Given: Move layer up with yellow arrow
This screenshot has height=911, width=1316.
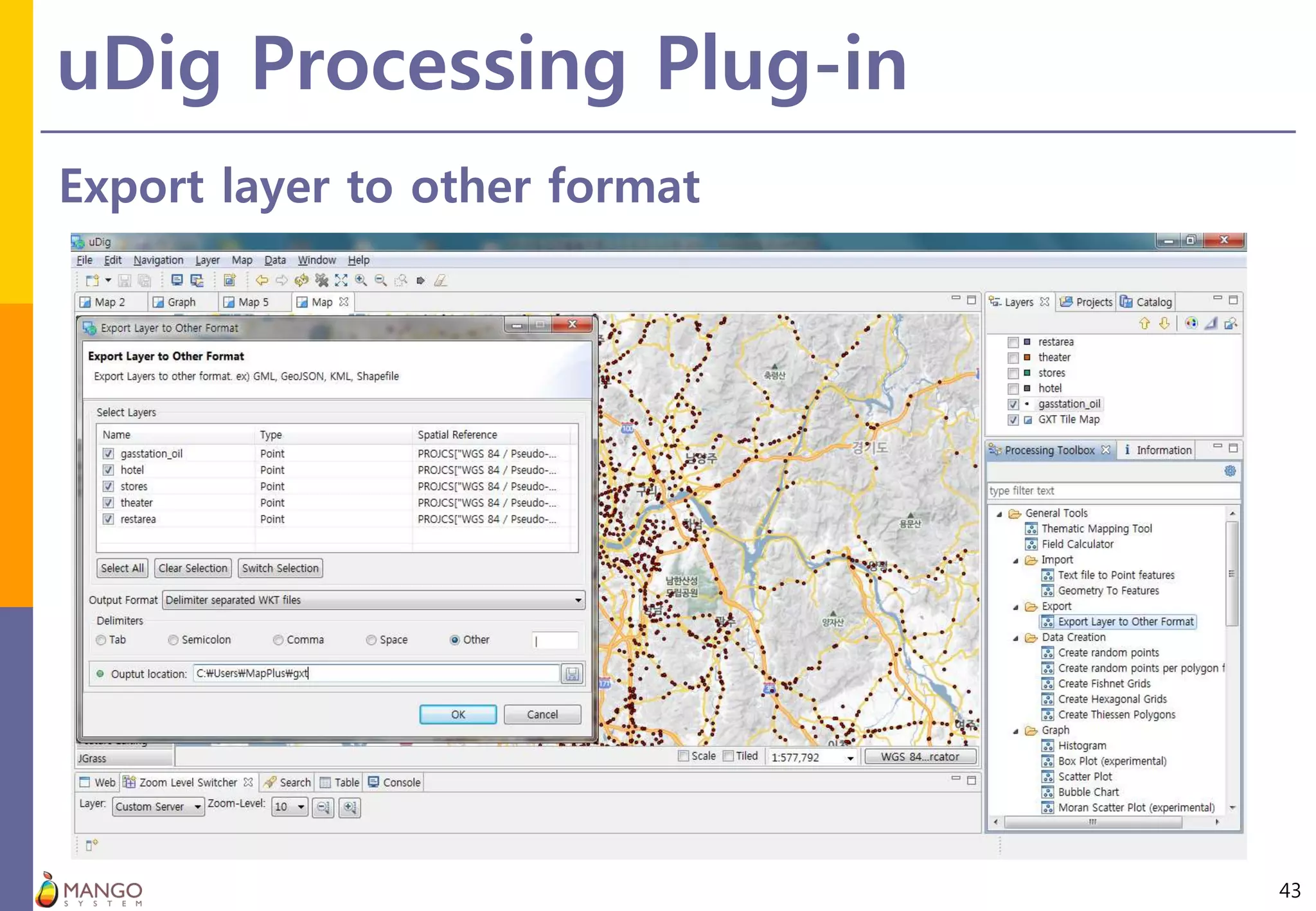Looking at the screenshot, I should [1144, 323].
